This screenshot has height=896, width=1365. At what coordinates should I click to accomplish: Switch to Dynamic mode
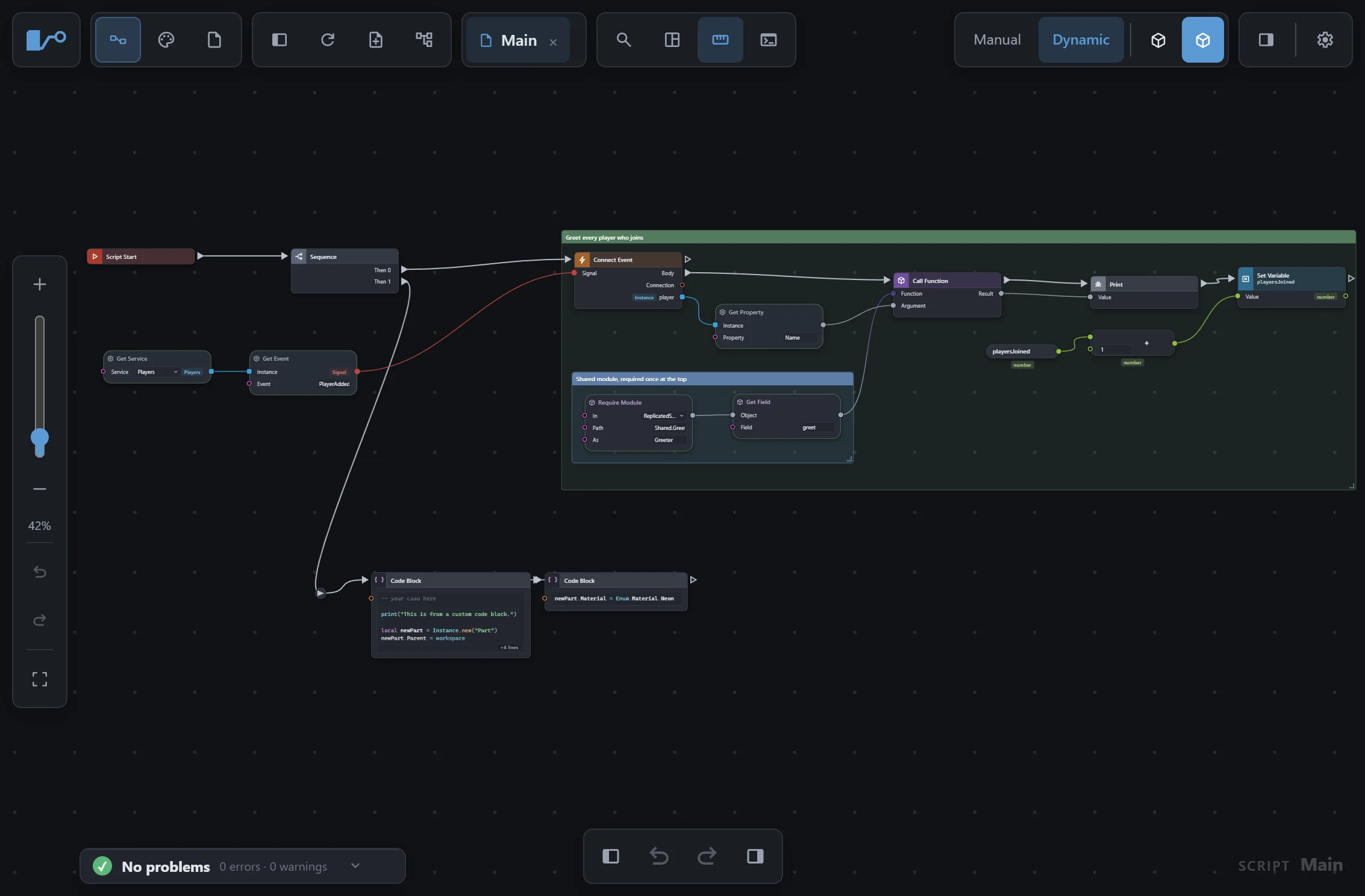pos(1081,40)
